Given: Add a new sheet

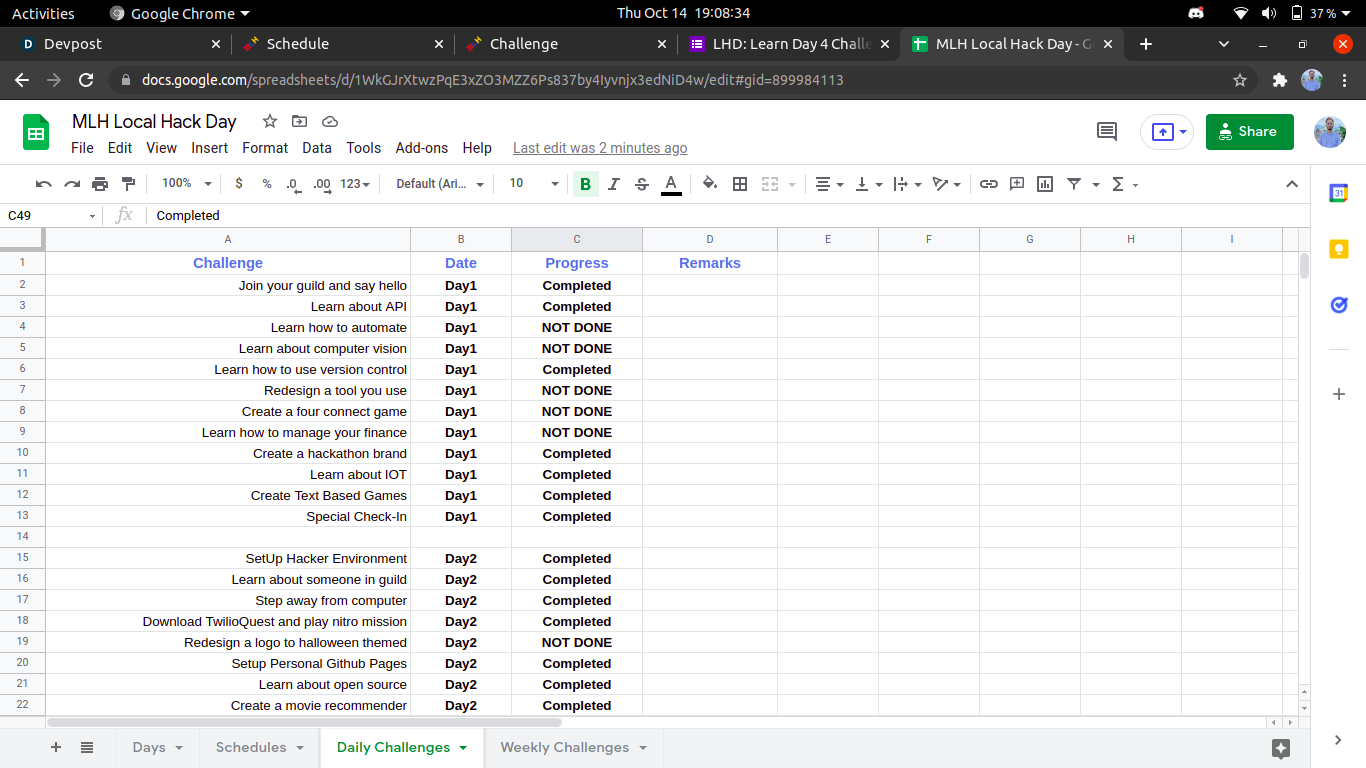Looking at the screenshot, I should 56,747.
